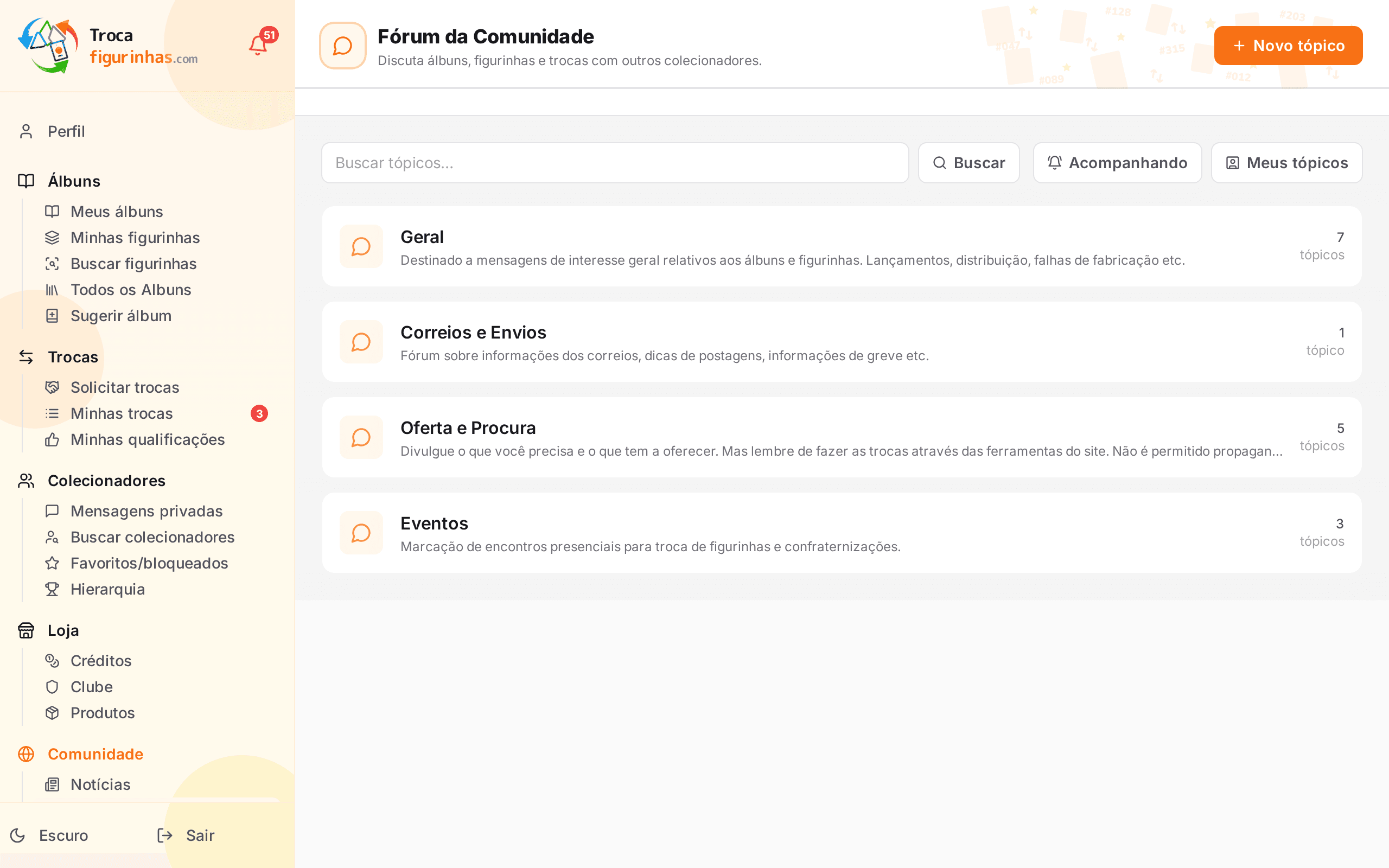Click the Álbuns book icon
1389x868 pixels.
coord(26,181)
